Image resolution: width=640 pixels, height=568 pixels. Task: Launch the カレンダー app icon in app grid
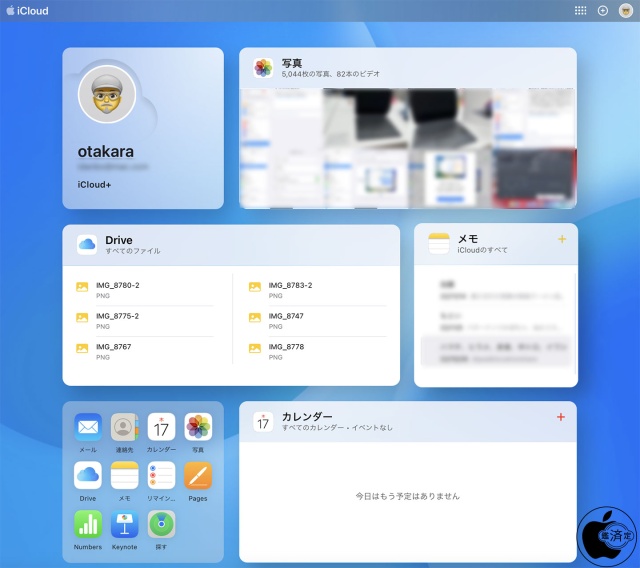coord(161,427)
